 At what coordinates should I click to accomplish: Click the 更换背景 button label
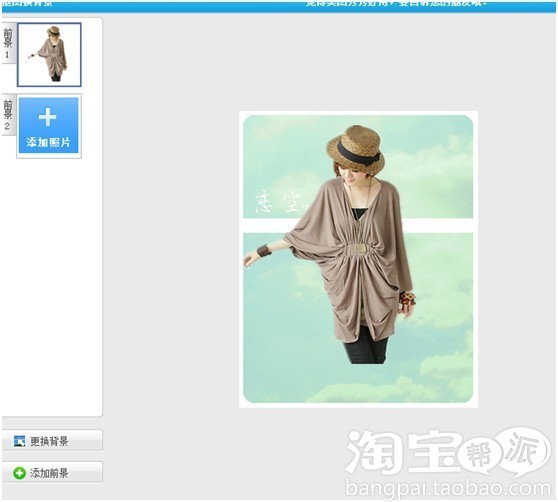pos(49,441)
